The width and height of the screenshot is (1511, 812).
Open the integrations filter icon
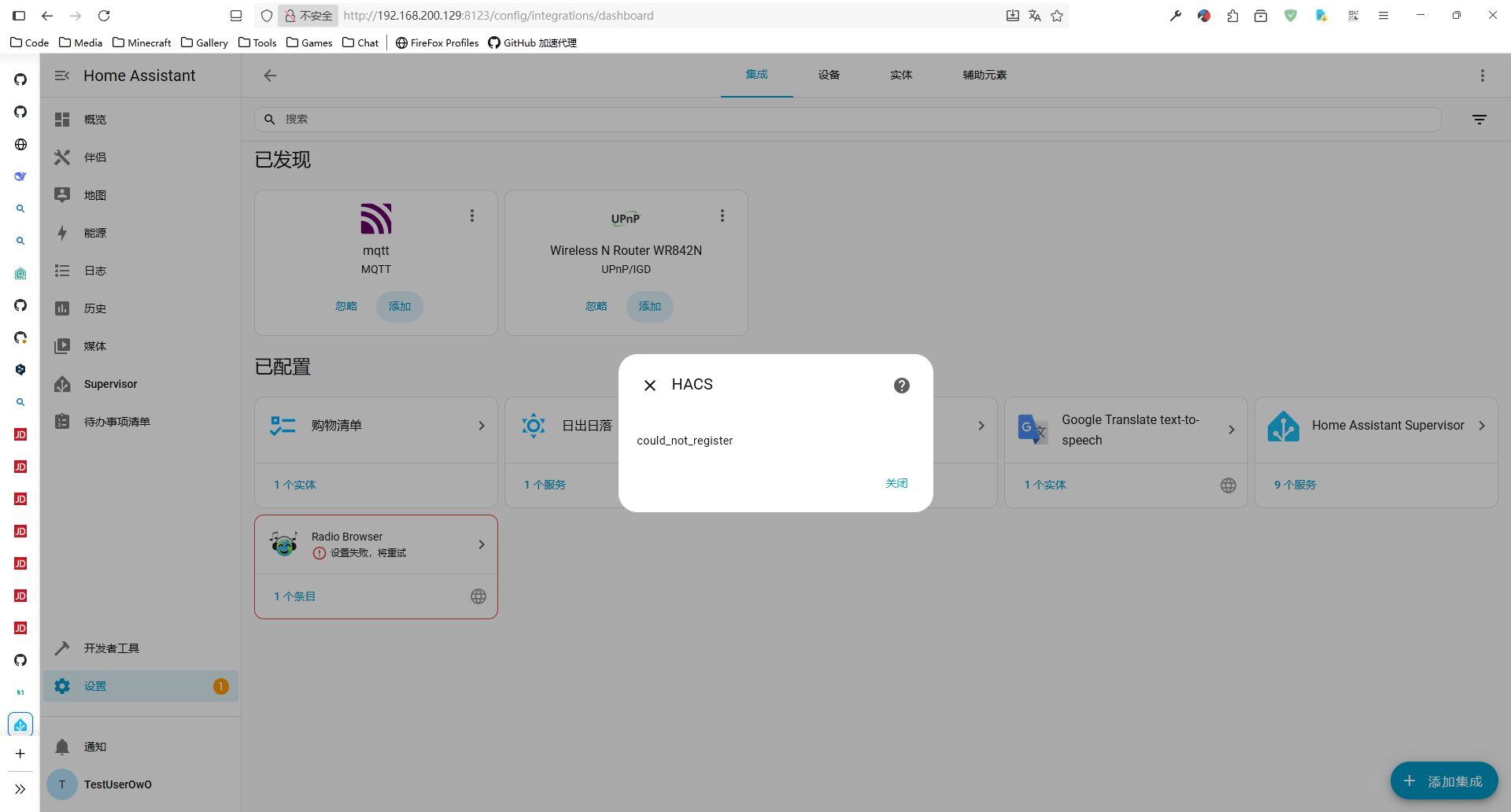coord(1480,120)
